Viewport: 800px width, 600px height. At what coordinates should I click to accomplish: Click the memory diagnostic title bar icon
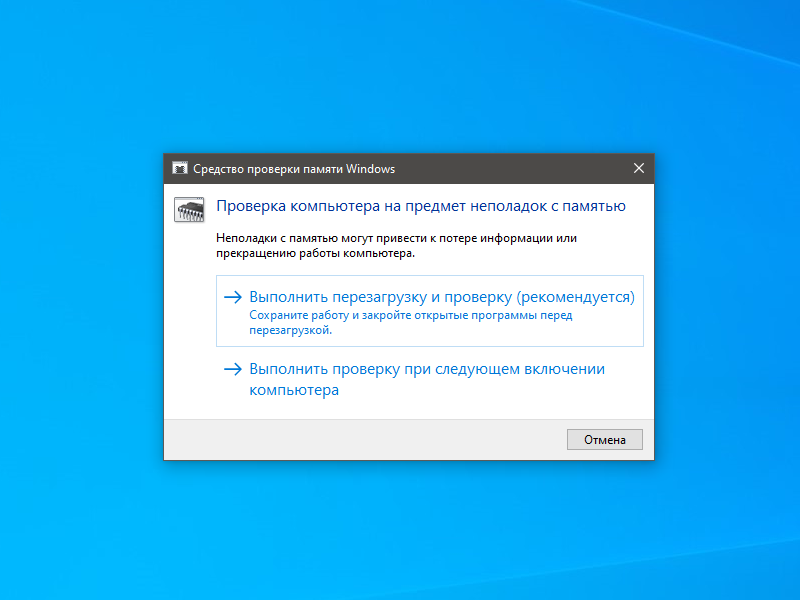pos(180,168)
